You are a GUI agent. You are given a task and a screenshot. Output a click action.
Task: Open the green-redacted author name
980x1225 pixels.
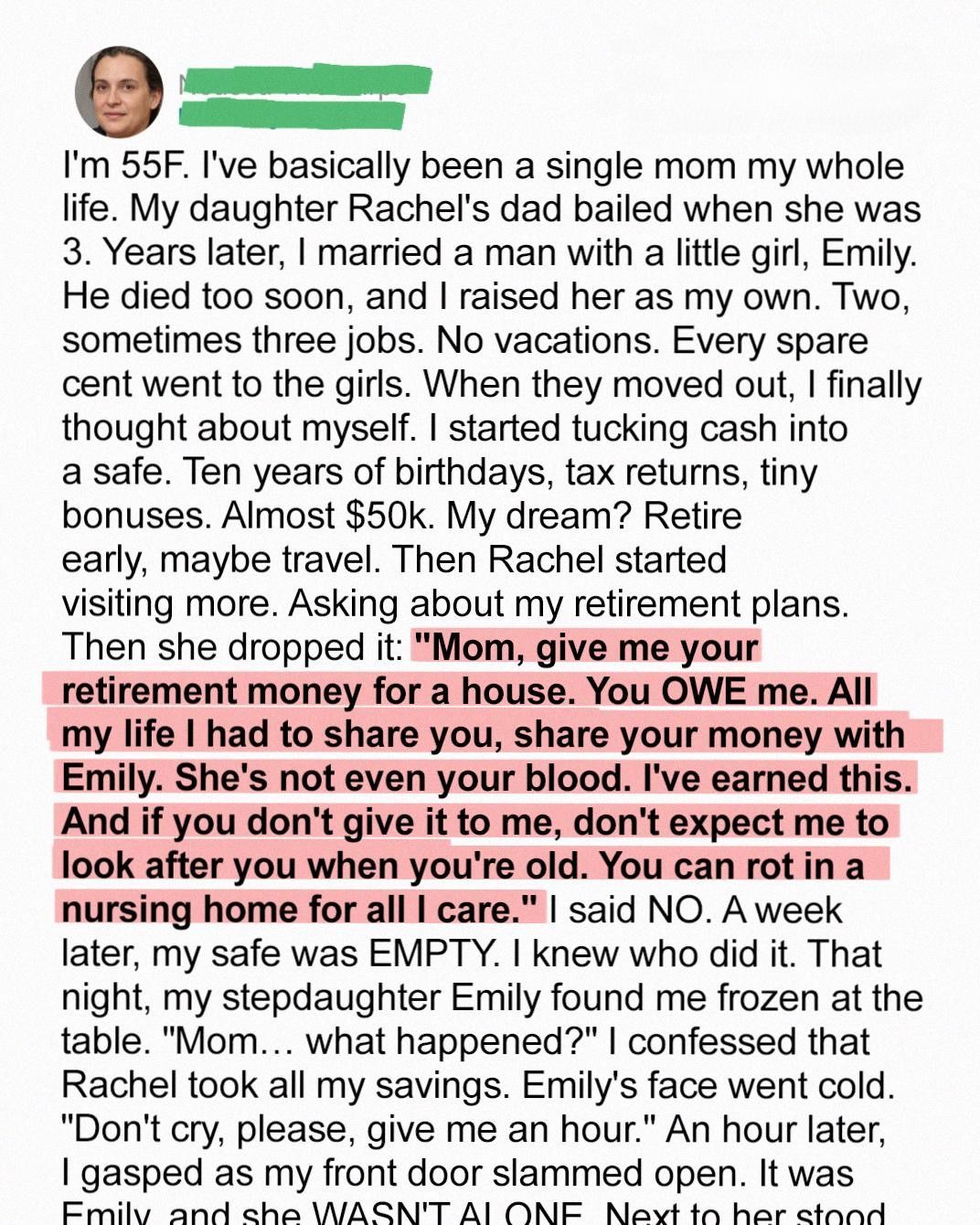pyautogui.click(x=306, y=80)
